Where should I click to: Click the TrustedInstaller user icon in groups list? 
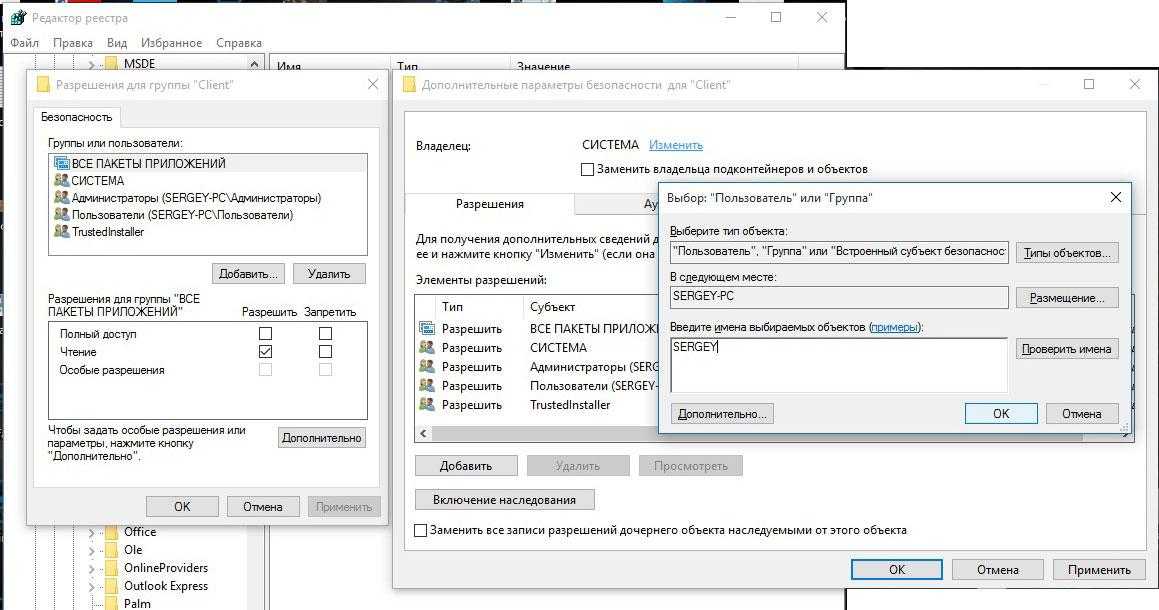click(61, 232)
